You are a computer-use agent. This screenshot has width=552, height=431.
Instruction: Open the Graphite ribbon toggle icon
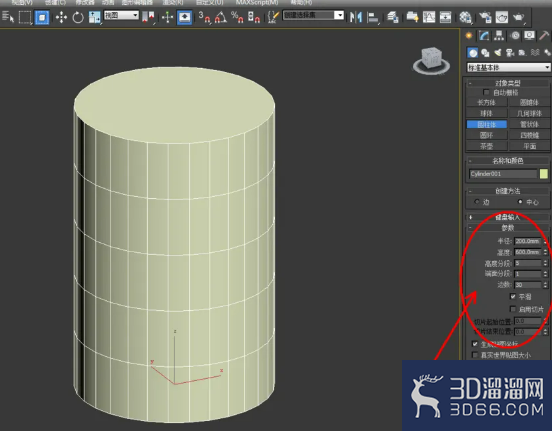412,17
